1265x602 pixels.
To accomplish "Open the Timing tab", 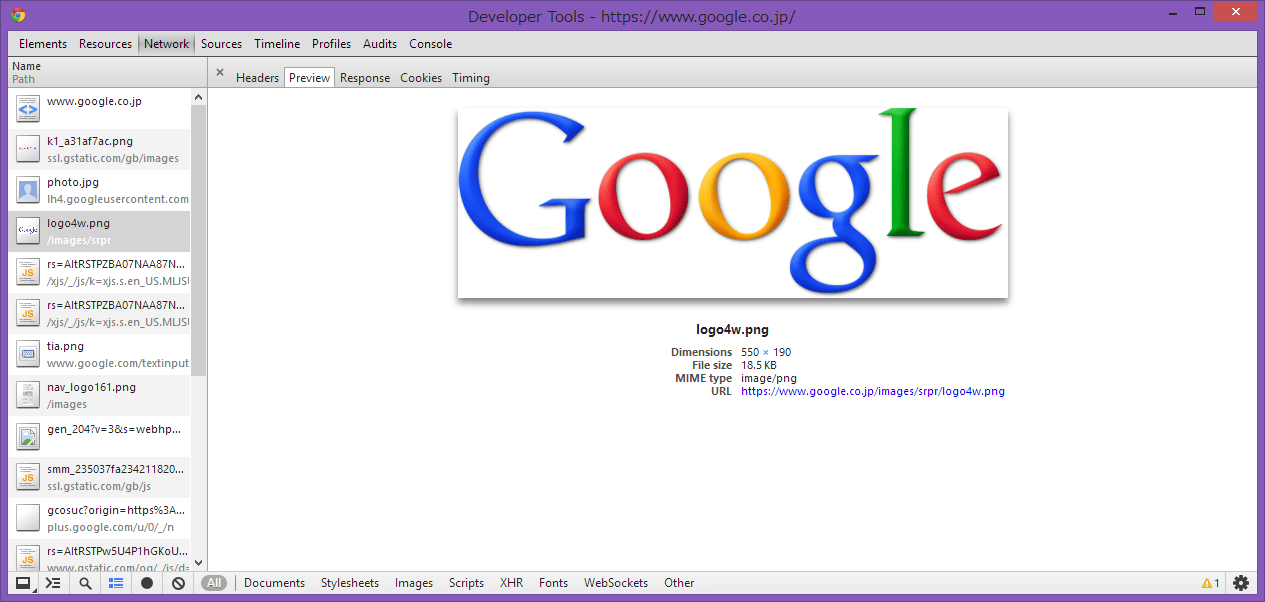I will coord(471,78).
